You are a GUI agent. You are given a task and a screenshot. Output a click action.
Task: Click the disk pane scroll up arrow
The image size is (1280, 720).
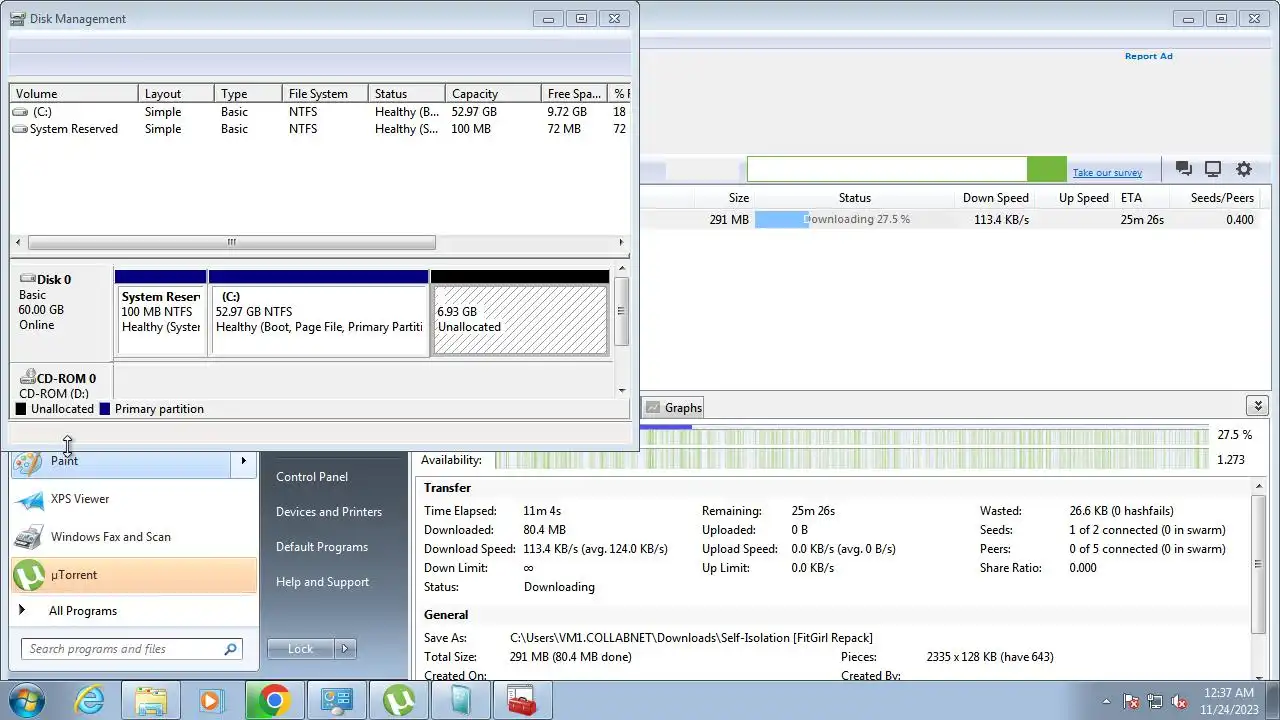(622, 267)
